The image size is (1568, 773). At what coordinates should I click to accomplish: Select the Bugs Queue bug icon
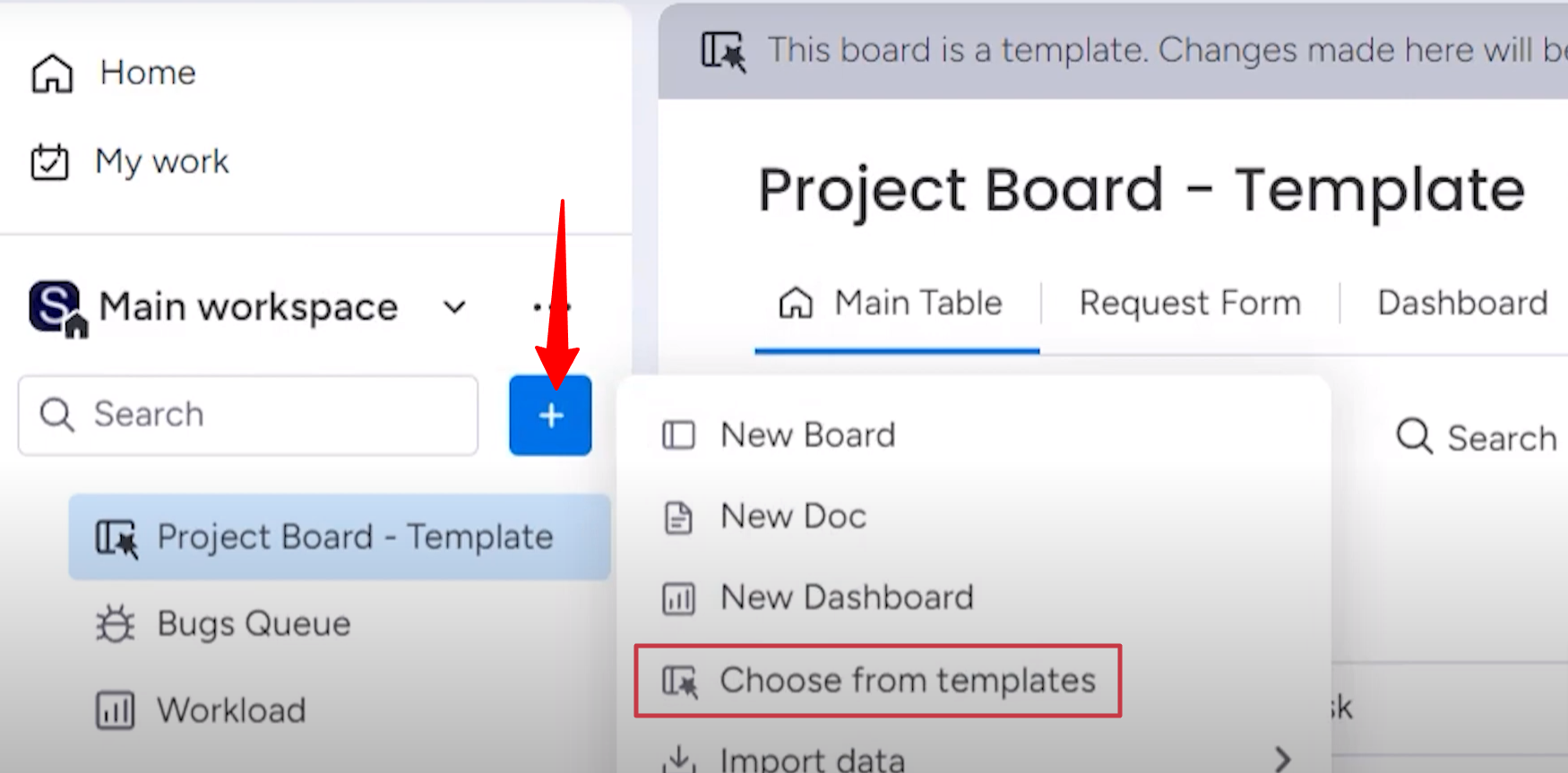(115, 623)
